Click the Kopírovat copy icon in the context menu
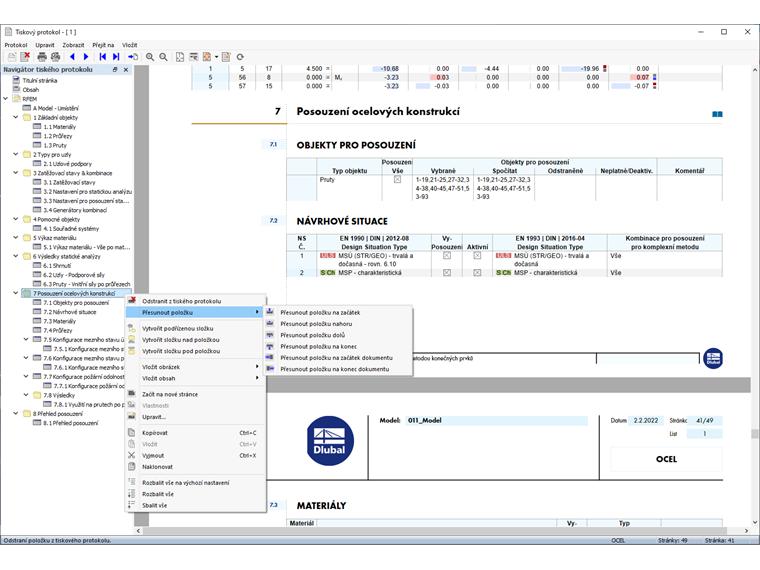Screen dimensions: 760x570 pos(131,432)
